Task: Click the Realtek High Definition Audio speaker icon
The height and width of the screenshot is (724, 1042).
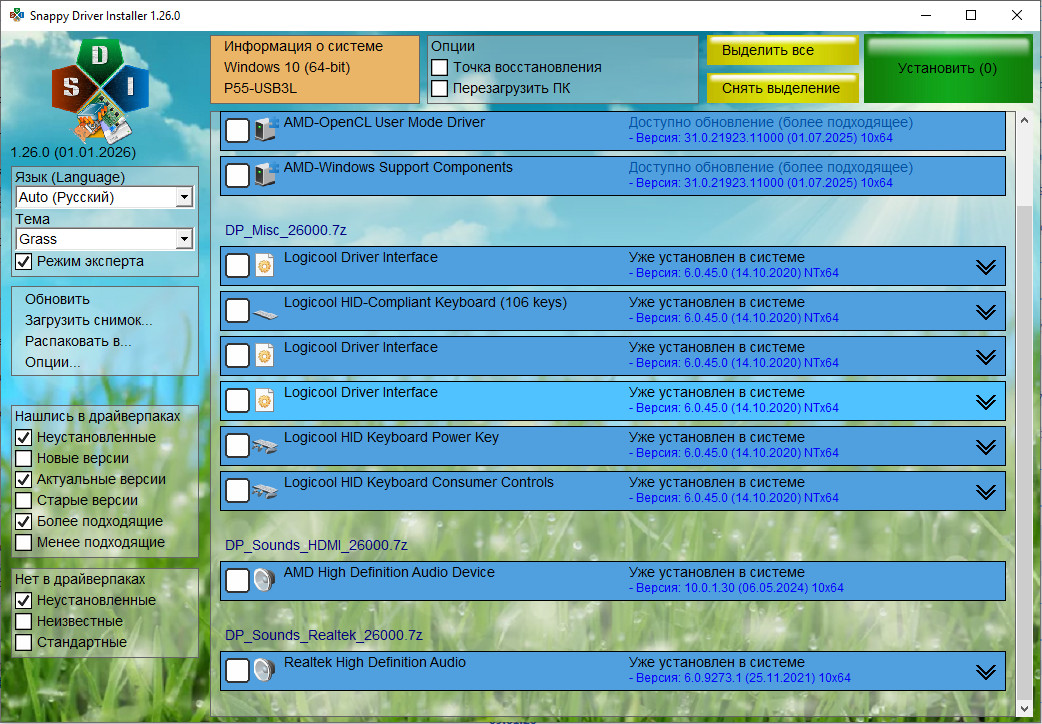Action: click(x=265, y=671)
